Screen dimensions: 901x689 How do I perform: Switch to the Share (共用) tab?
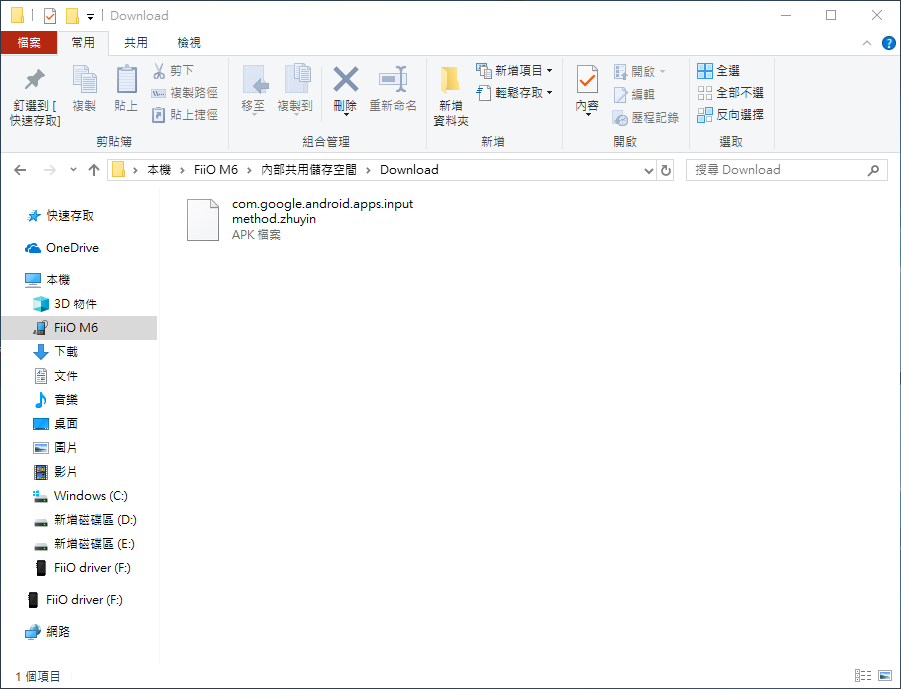[136, 43]
